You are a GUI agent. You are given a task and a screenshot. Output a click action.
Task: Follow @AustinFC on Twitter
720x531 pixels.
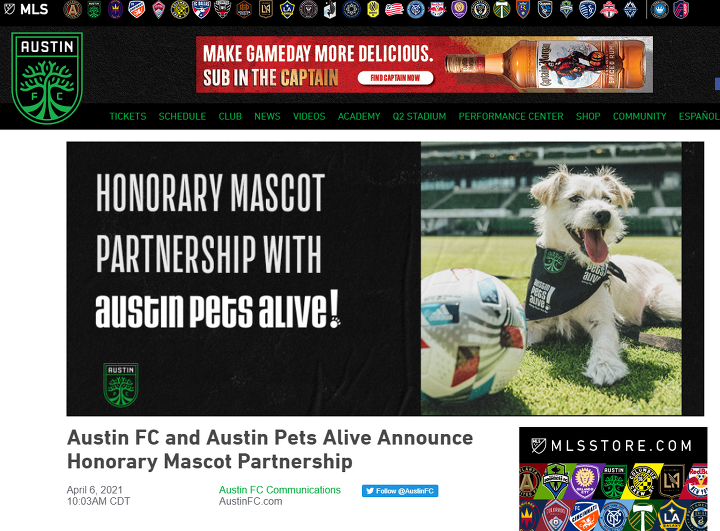pyautogui.click(x=400, y=491)
